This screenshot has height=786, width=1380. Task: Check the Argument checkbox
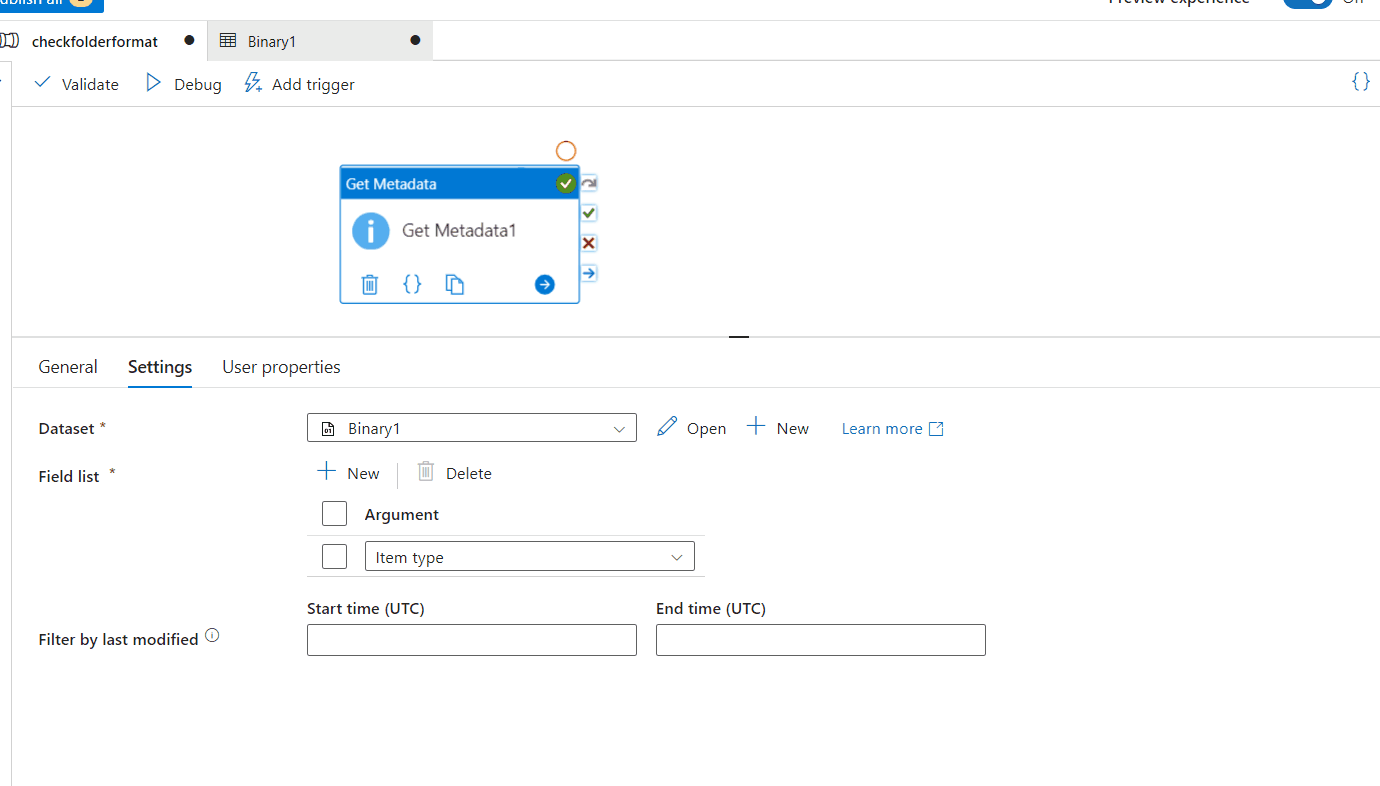coord(334,513)
